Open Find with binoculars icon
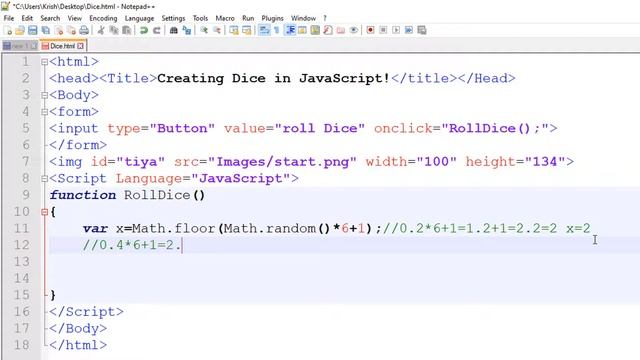This screenshot has height=360, width=640. [173, 30]
